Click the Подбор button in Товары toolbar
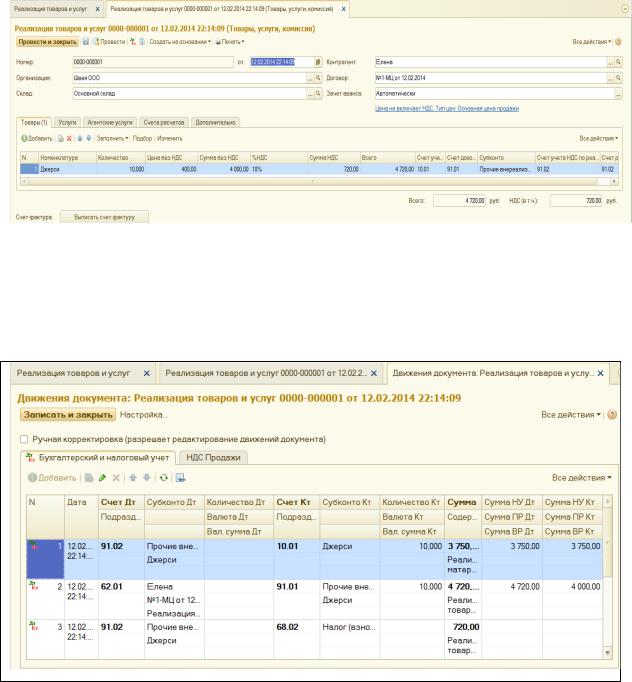The width and height of the screenshot is (632, 682). (142, 138)
